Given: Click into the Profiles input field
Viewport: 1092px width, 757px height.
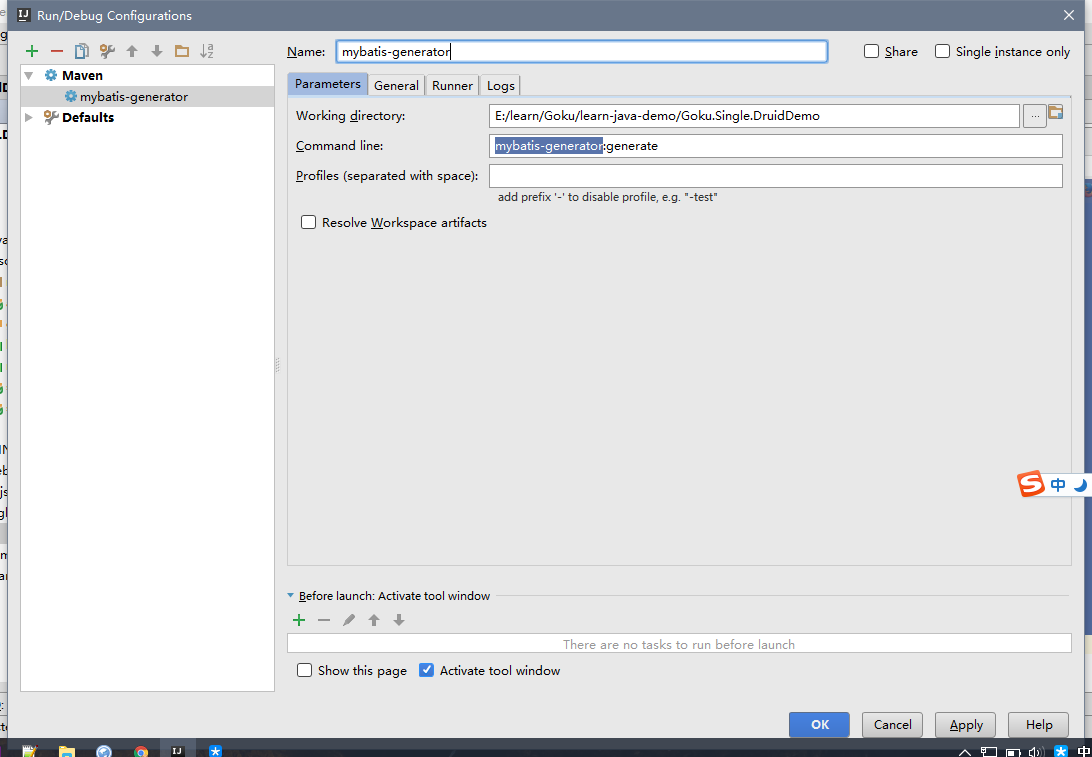Looking at the screenshot, I should click(x=776, y=175).
